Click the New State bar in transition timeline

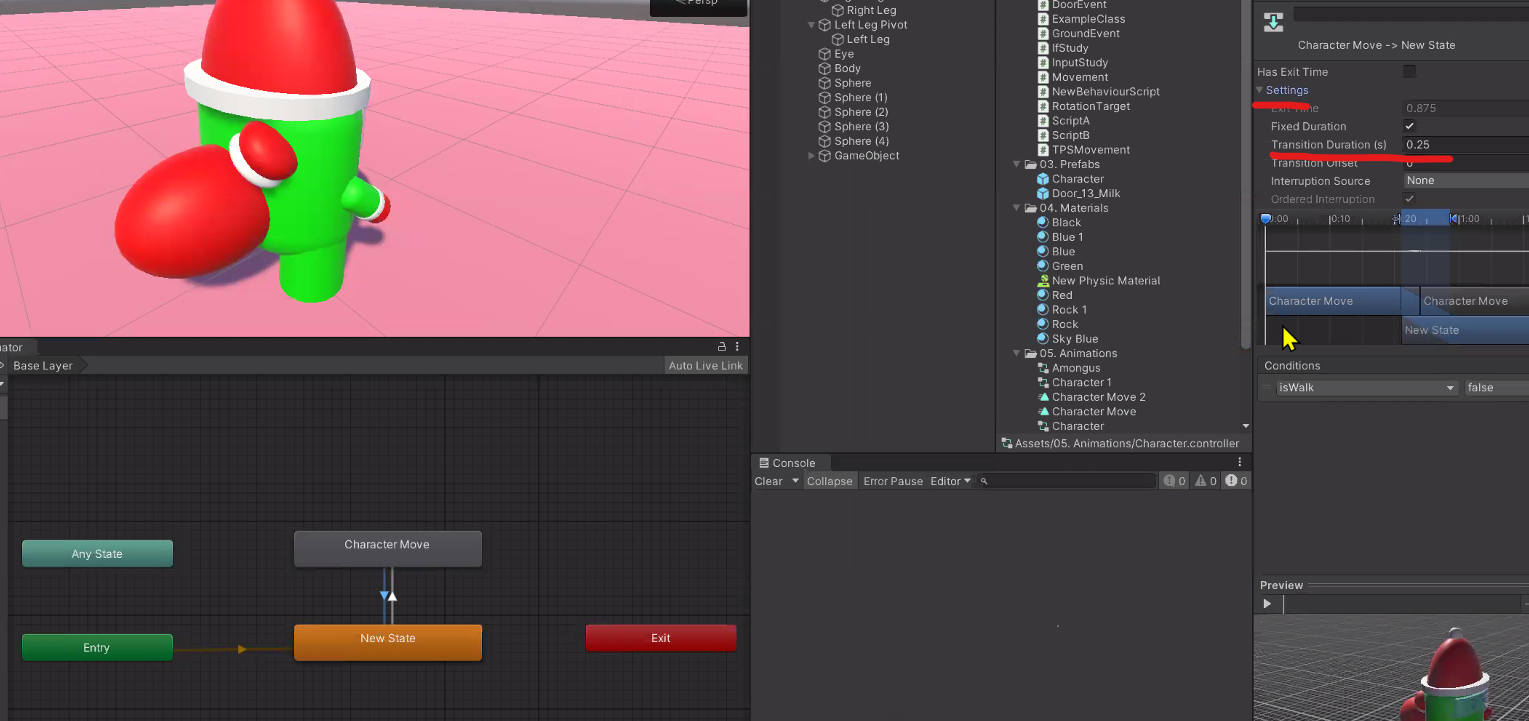(1465, 330)
